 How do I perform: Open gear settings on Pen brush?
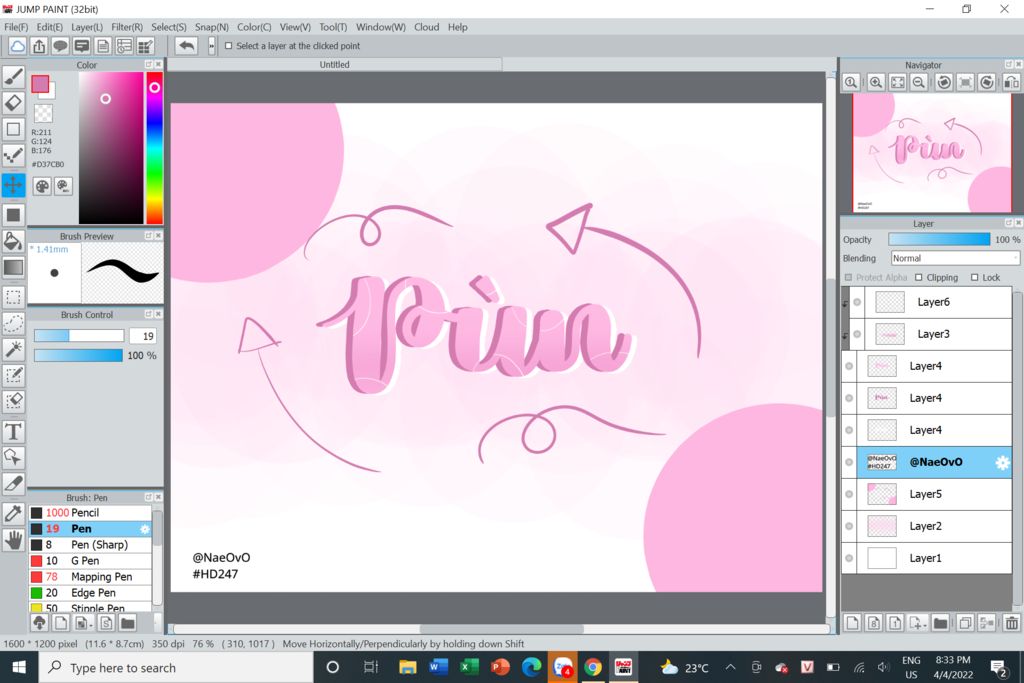pyautogui.click(x=144, y=529)
